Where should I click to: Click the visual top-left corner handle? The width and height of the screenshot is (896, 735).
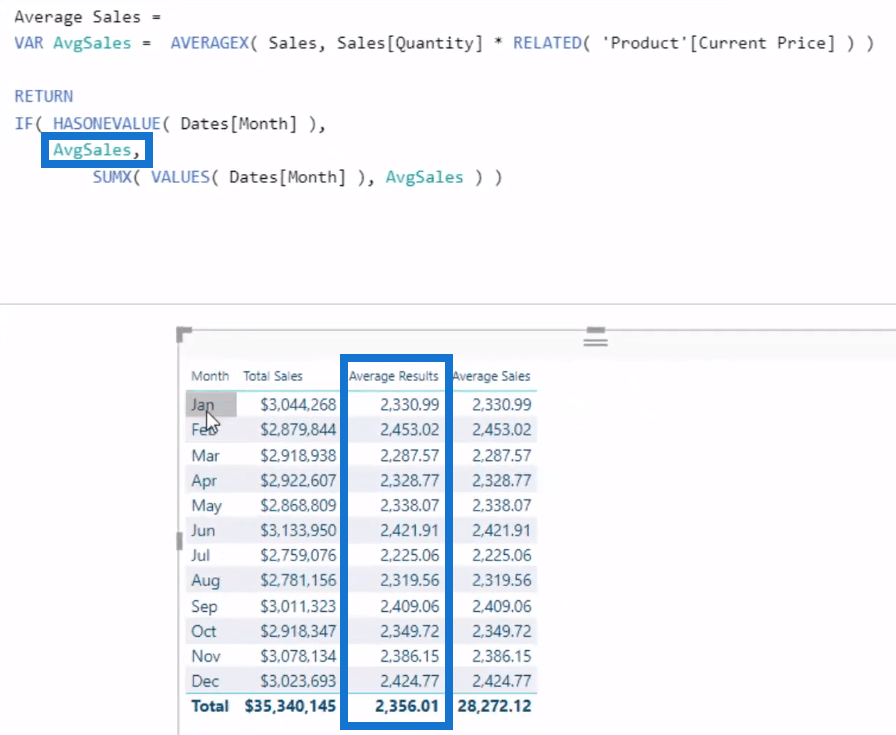[183, 334]
